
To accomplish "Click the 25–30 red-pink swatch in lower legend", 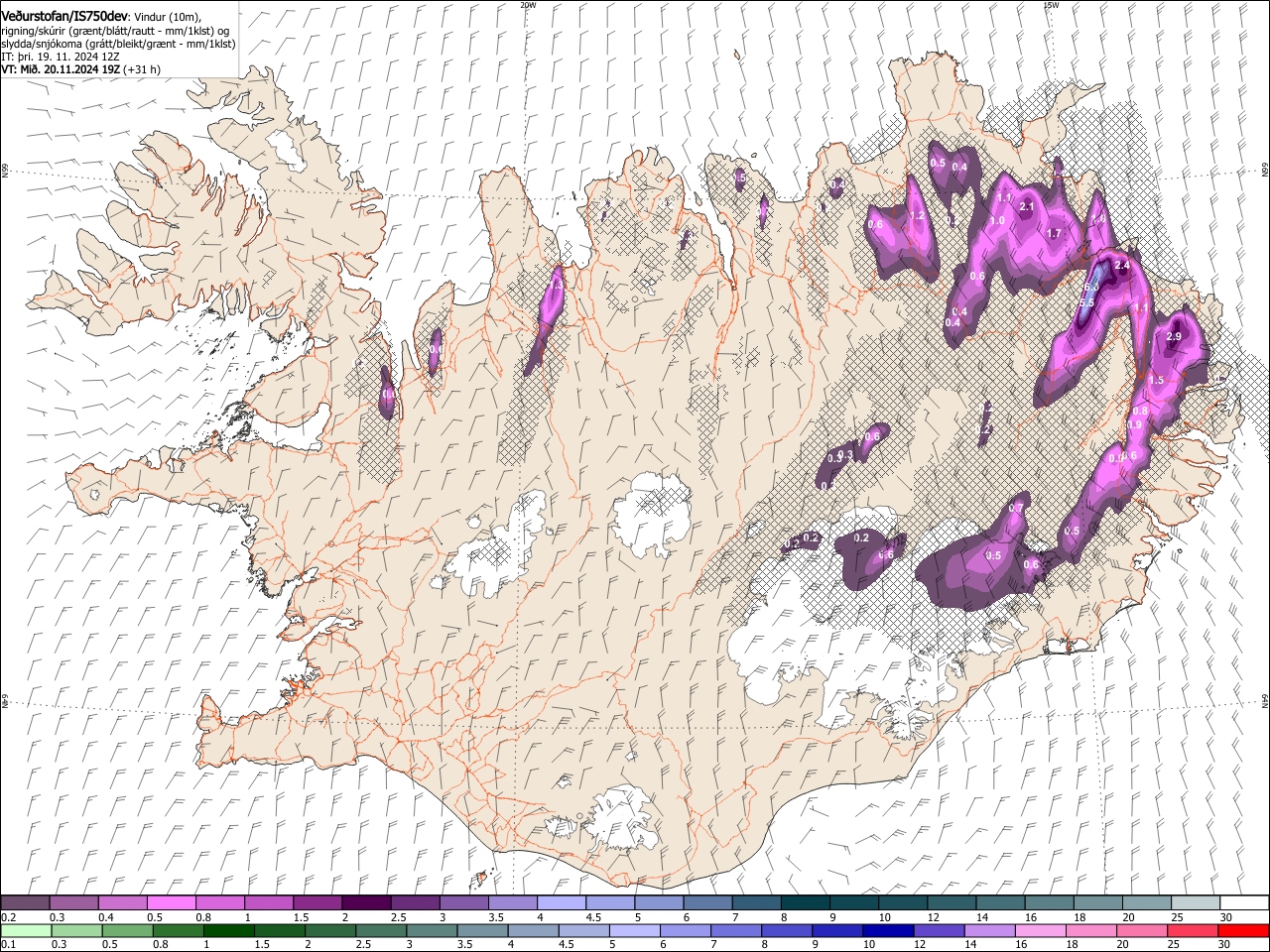I will [x=1192, y=930].
